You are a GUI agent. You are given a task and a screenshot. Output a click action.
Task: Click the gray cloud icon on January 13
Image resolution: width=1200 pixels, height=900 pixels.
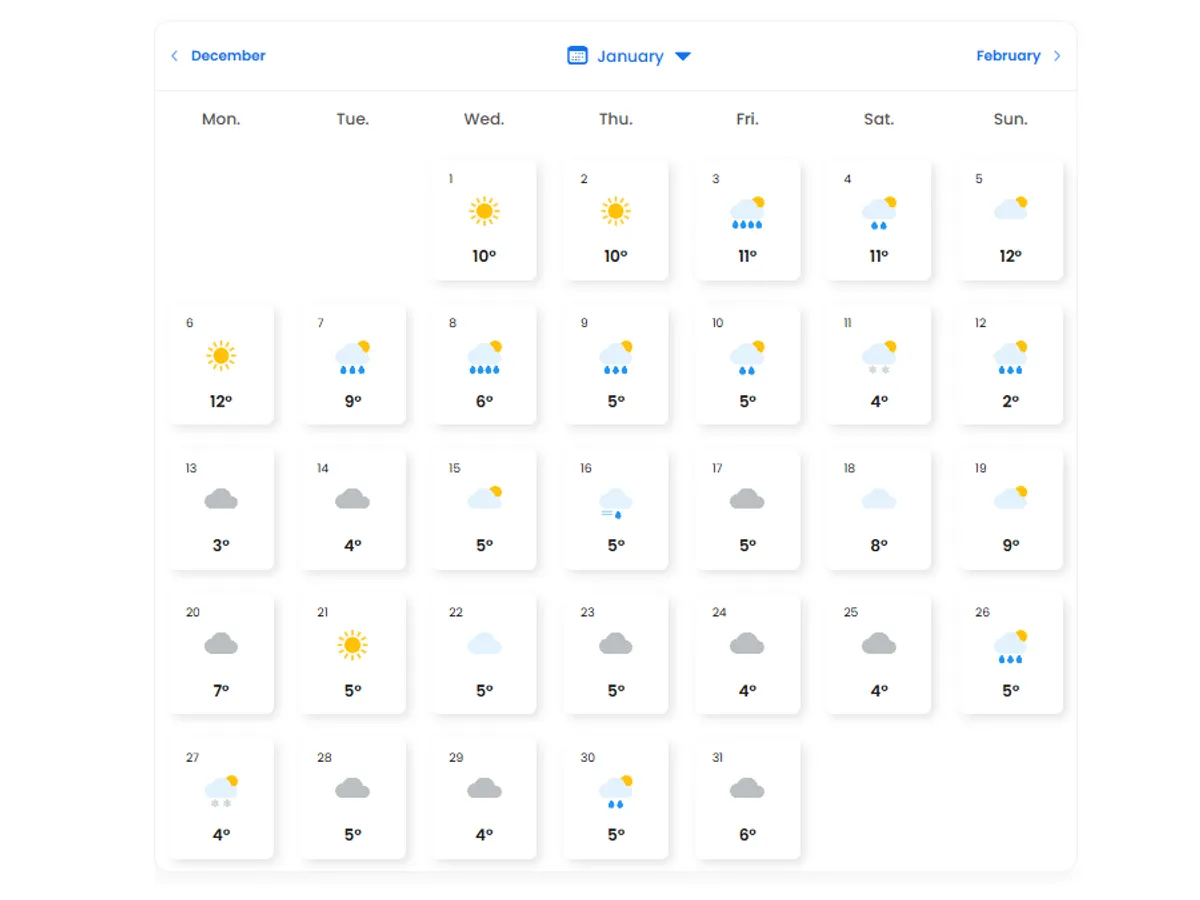(x=221, y=499)
